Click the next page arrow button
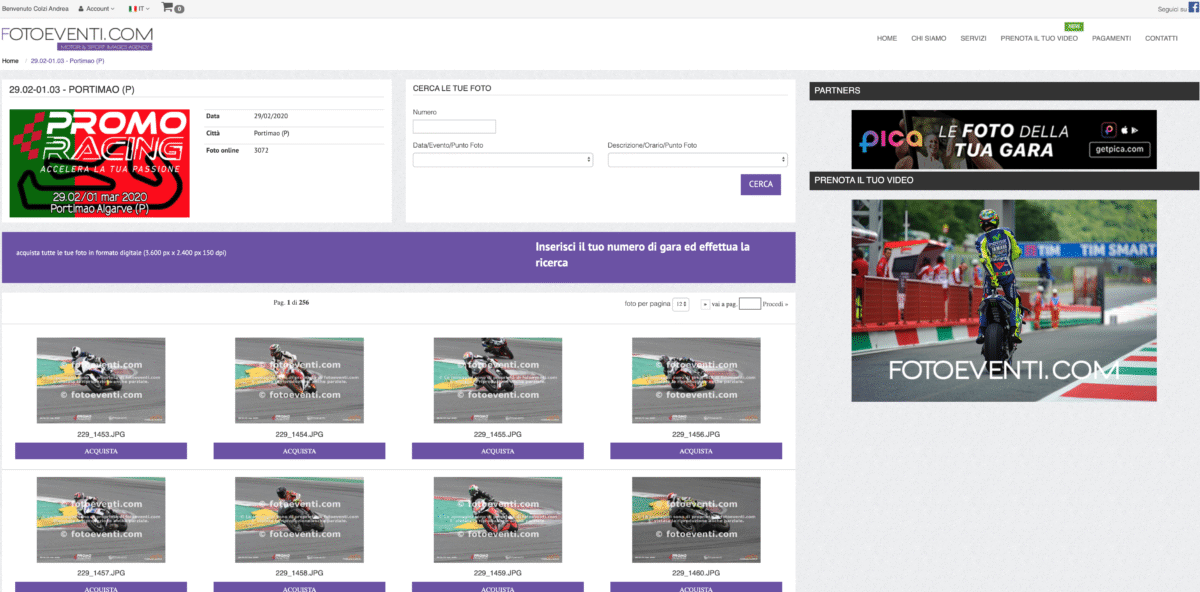 [706, 304]
